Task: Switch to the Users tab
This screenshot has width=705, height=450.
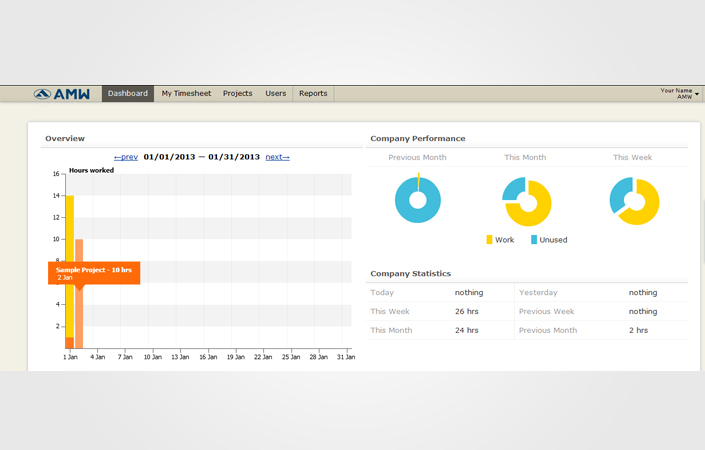Action: click(276, 94)
